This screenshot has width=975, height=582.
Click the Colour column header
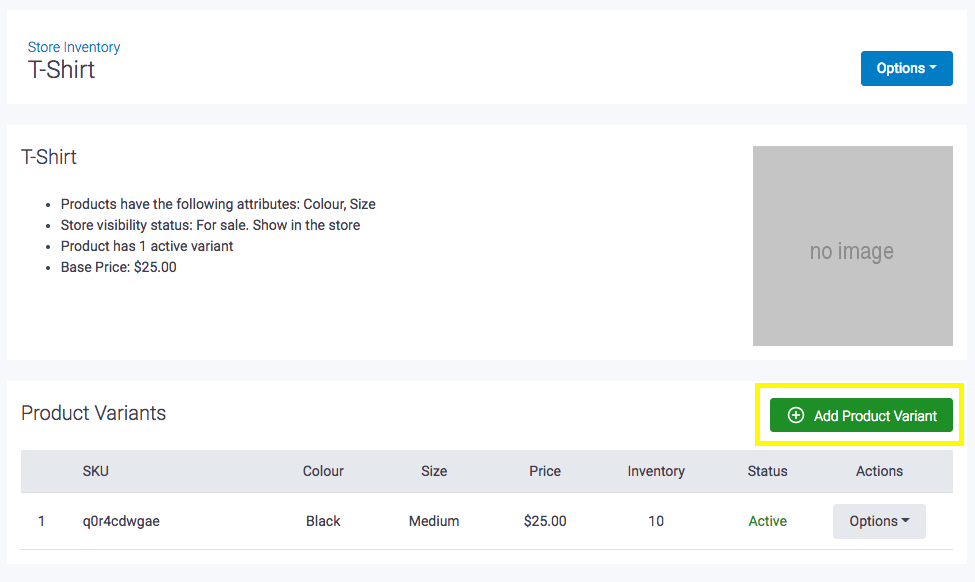click(x=323, y=471)
